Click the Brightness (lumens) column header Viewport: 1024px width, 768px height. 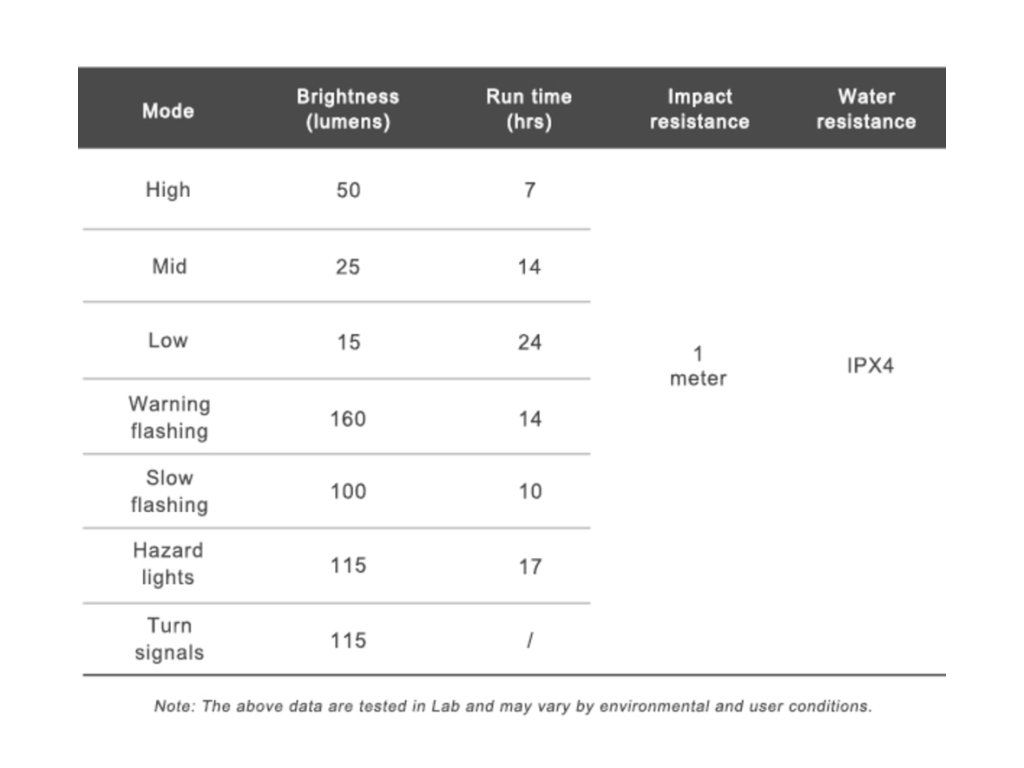347,110
